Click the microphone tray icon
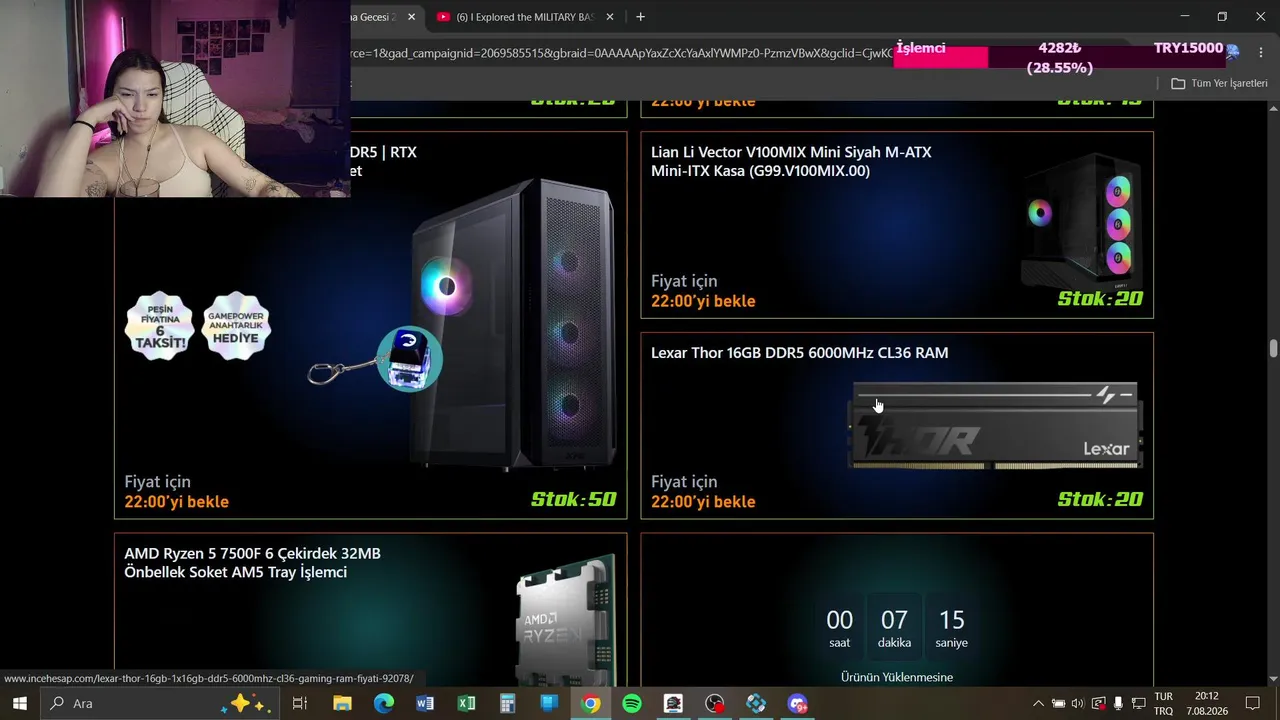 [x=1118, y=703]
